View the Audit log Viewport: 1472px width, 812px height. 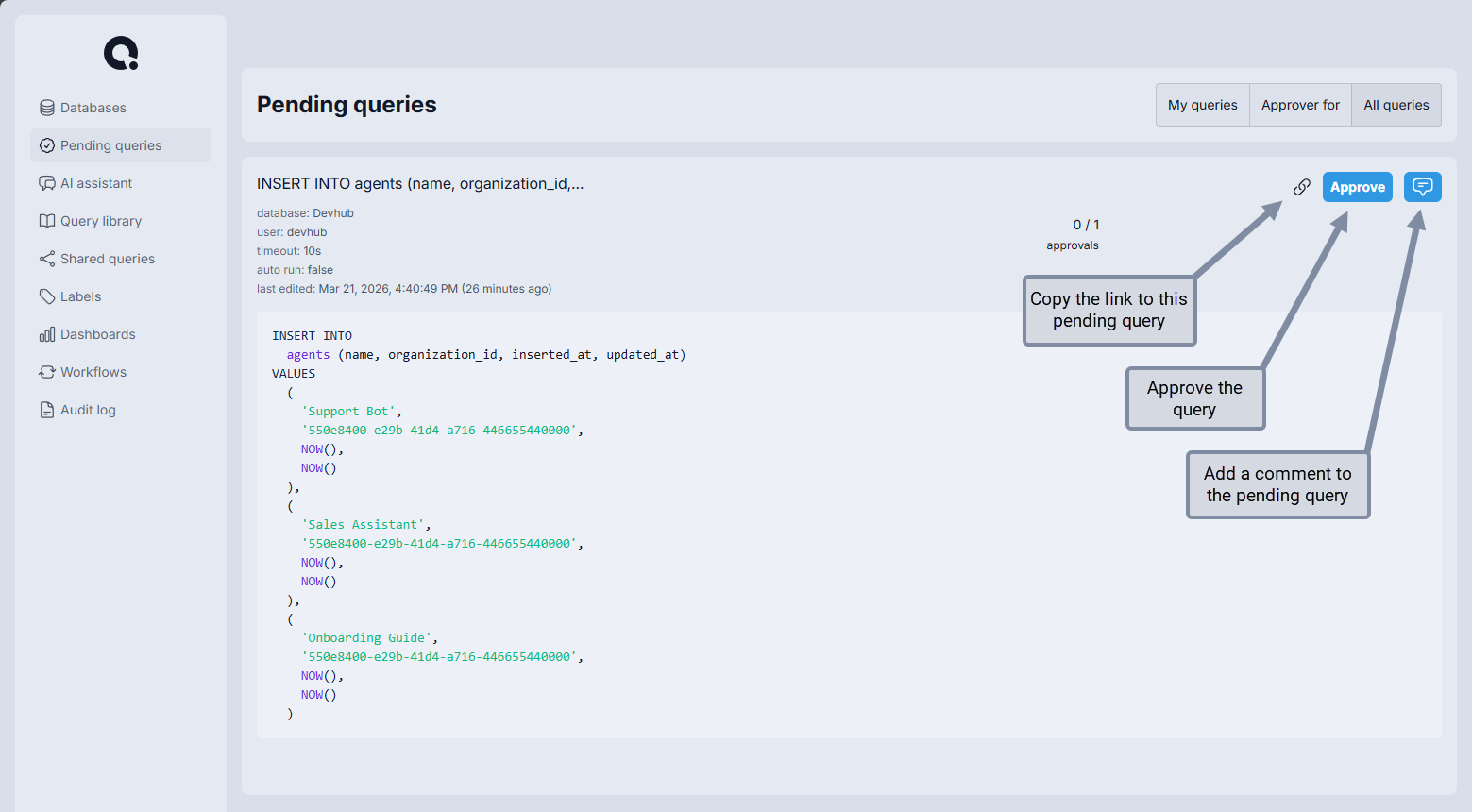point(121,410)
